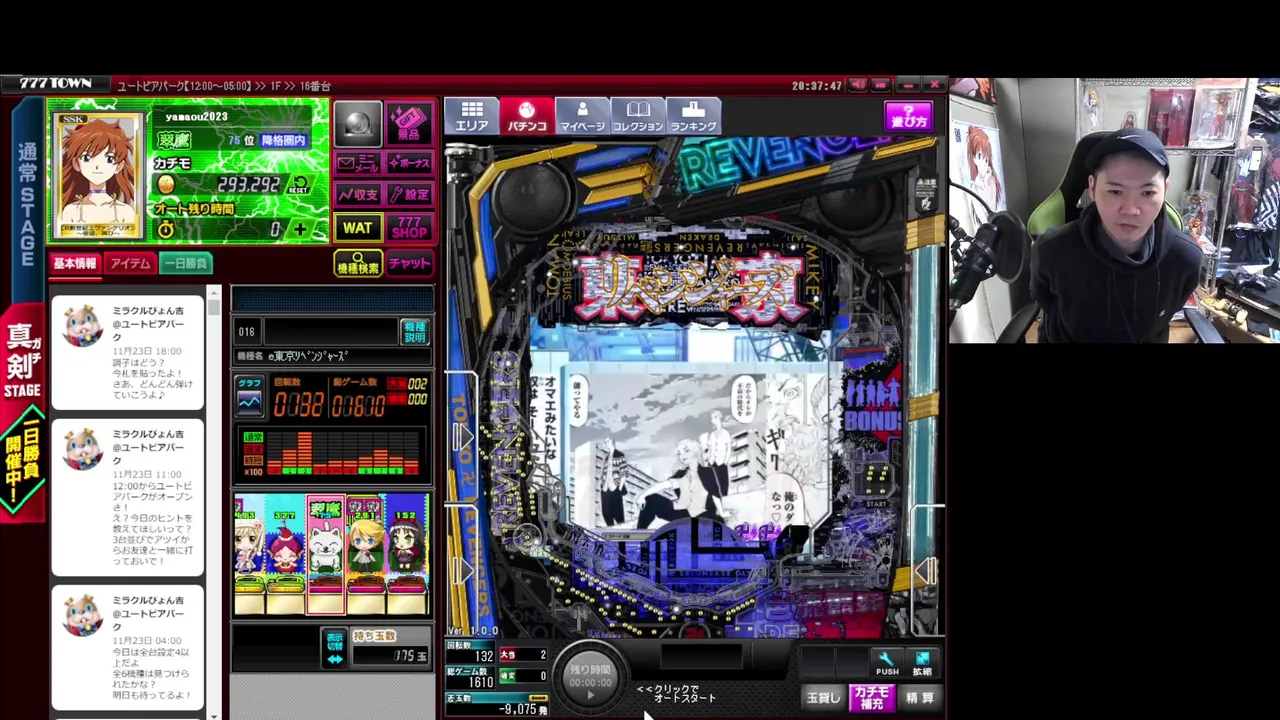Open the グラフ graph icon
1280x720 pixels.
click(x=249, y=395)
